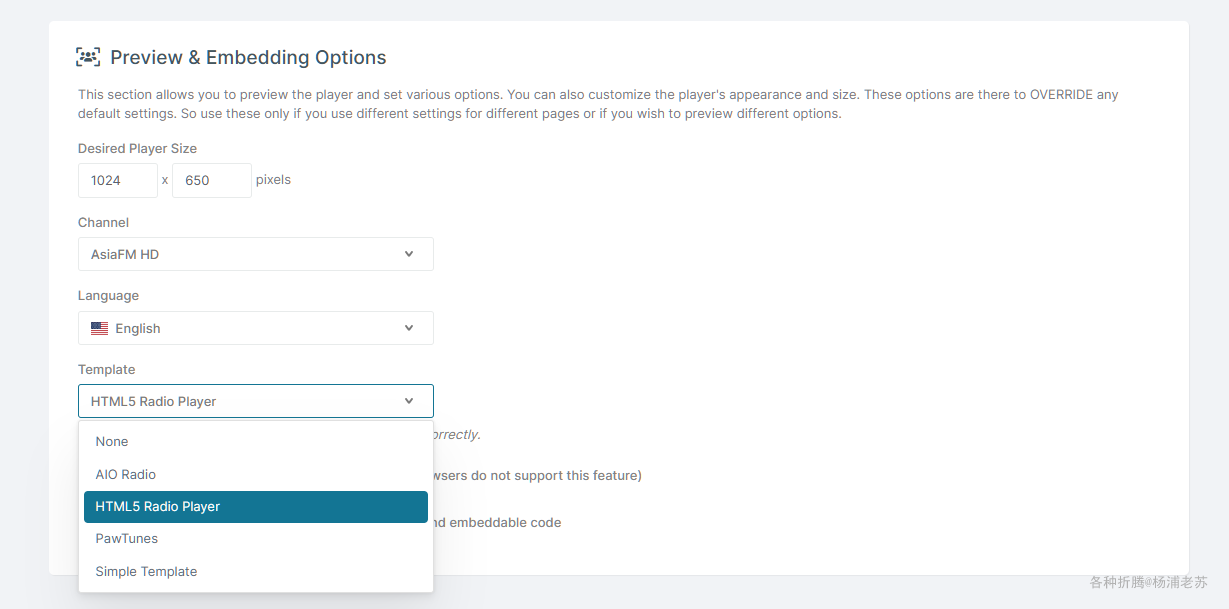Click the Preview & Embedding Options section icon
The height and width of the screenshot is (609, 1229).
88,57
